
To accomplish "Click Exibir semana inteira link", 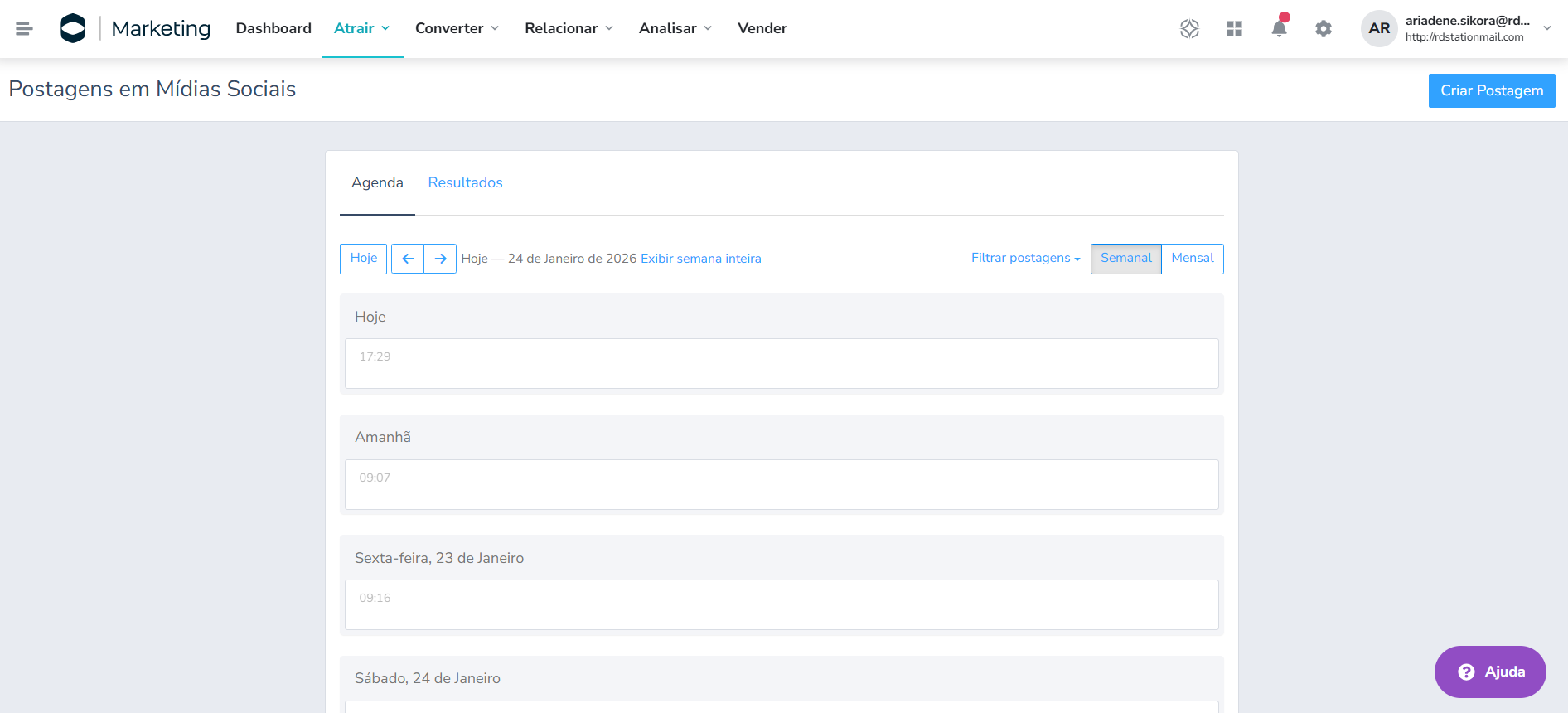I will [x=701, y=259].
